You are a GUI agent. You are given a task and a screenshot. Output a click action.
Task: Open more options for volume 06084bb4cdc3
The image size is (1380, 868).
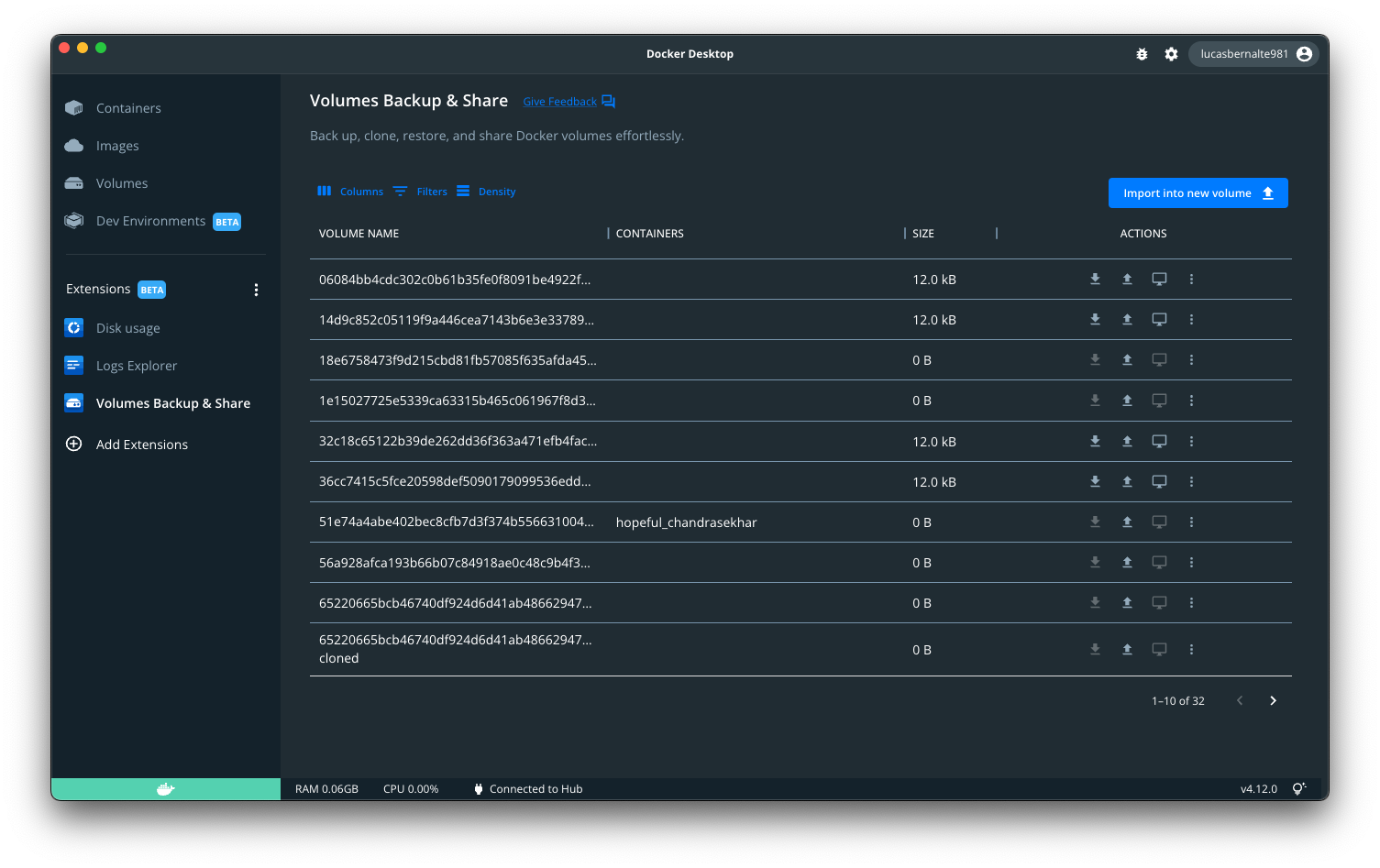click(1191, 280)
